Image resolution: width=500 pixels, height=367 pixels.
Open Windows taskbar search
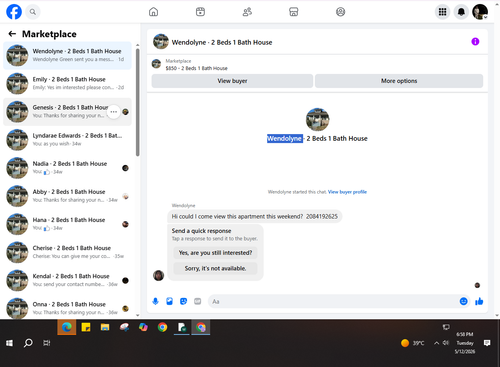[28, 343]
